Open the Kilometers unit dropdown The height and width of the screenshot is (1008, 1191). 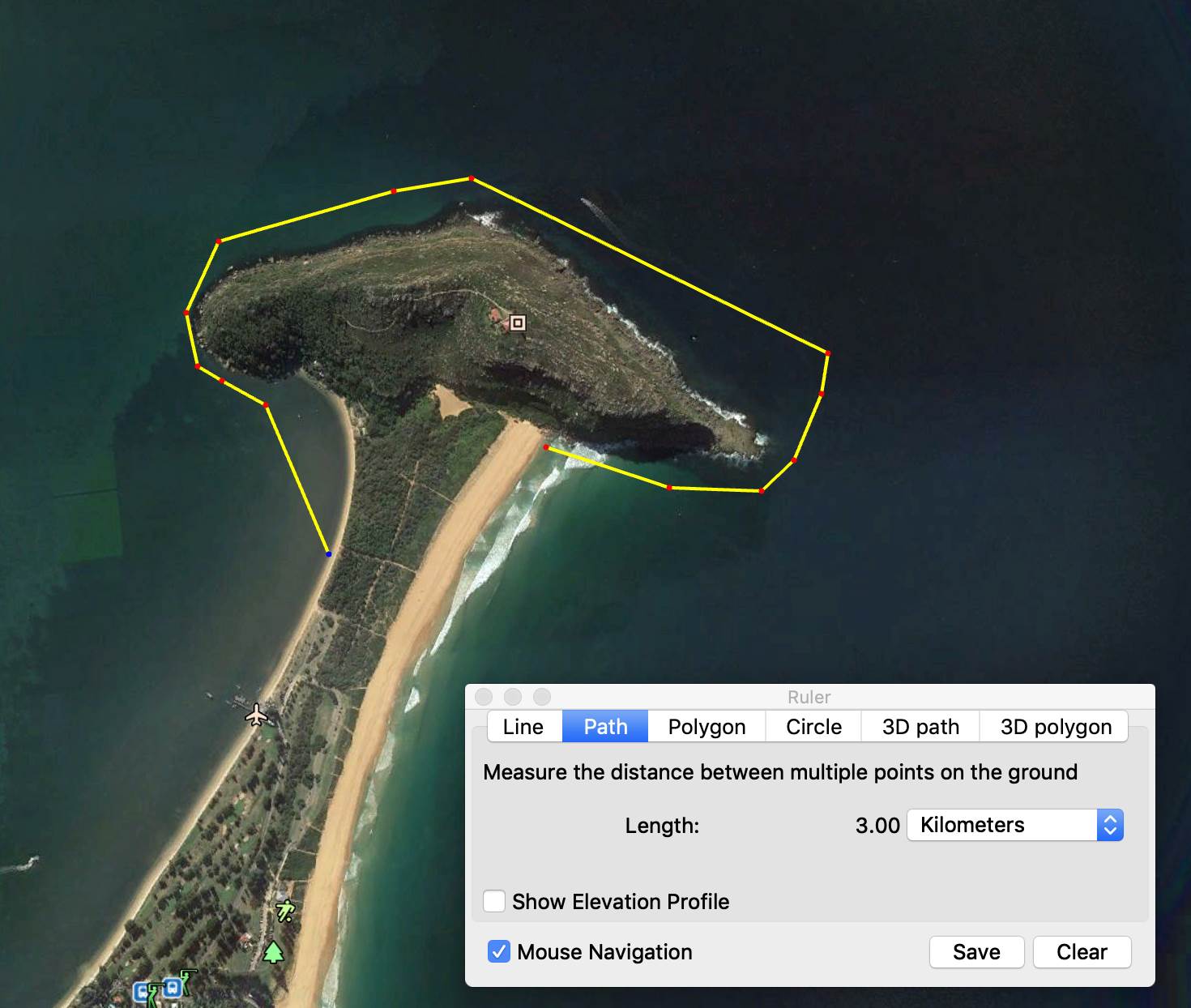tap(1014, 825)
